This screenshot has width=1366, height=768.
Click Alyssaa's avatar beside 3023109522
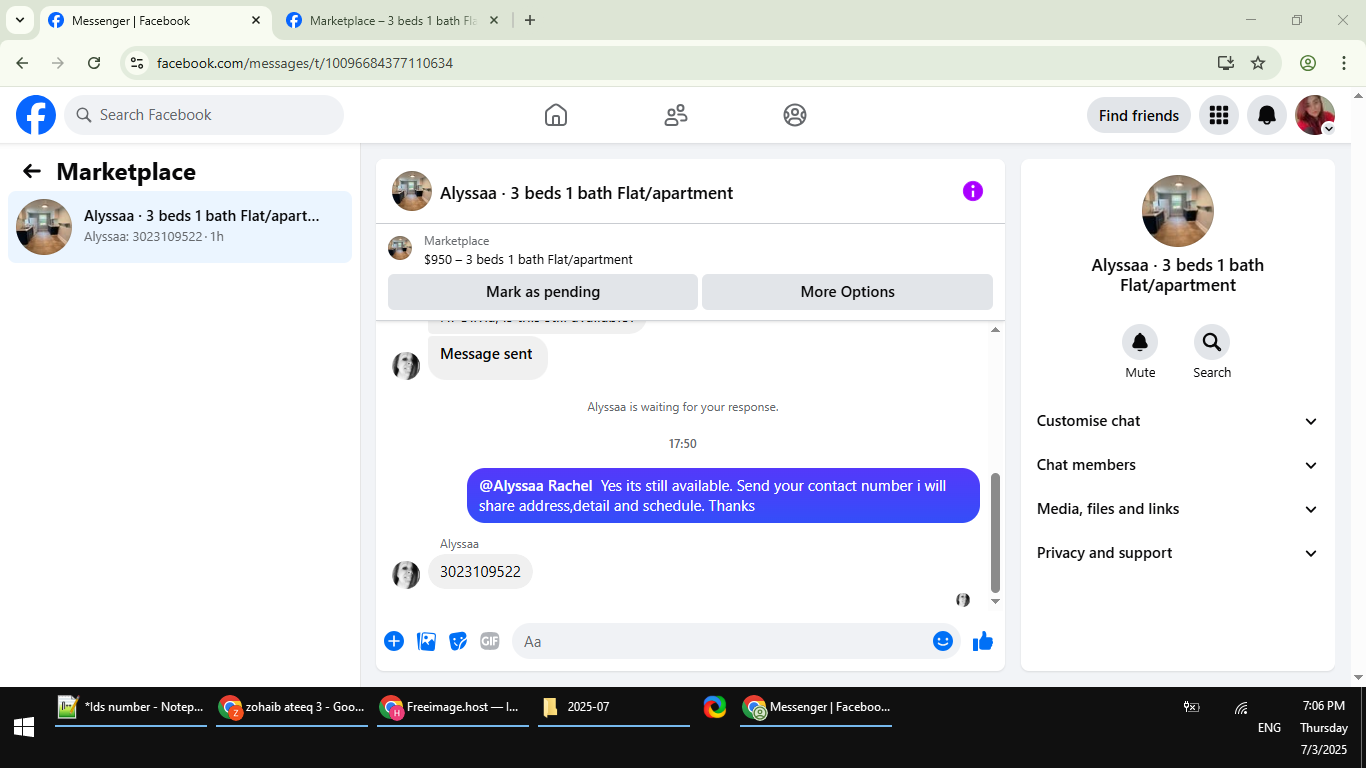pyautogui.click(x=406, y=575)
